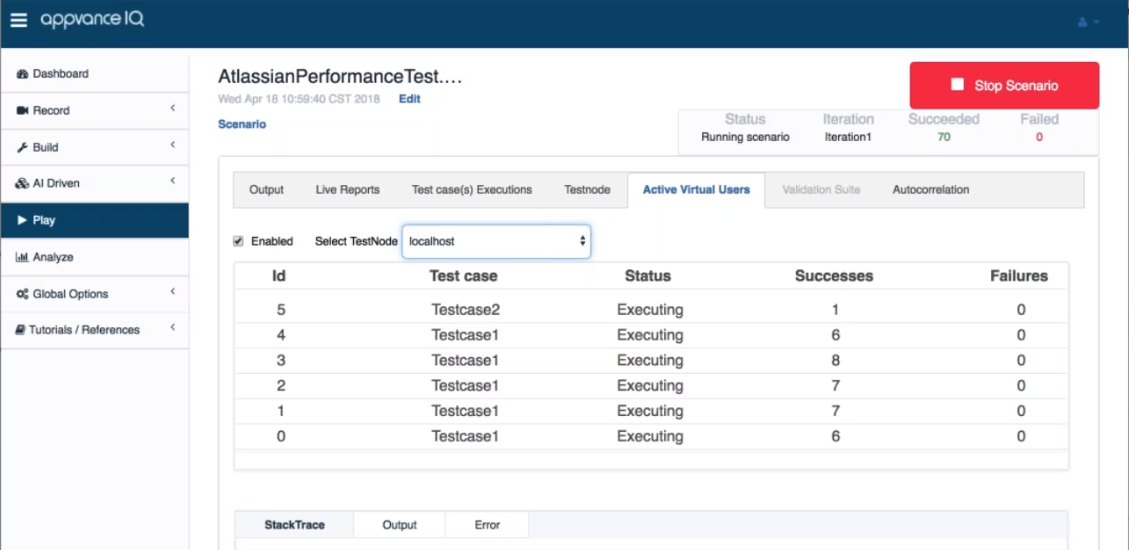
Task: Click the AtlassianPerformanceTest title
Action: click(x=340, y=76)
